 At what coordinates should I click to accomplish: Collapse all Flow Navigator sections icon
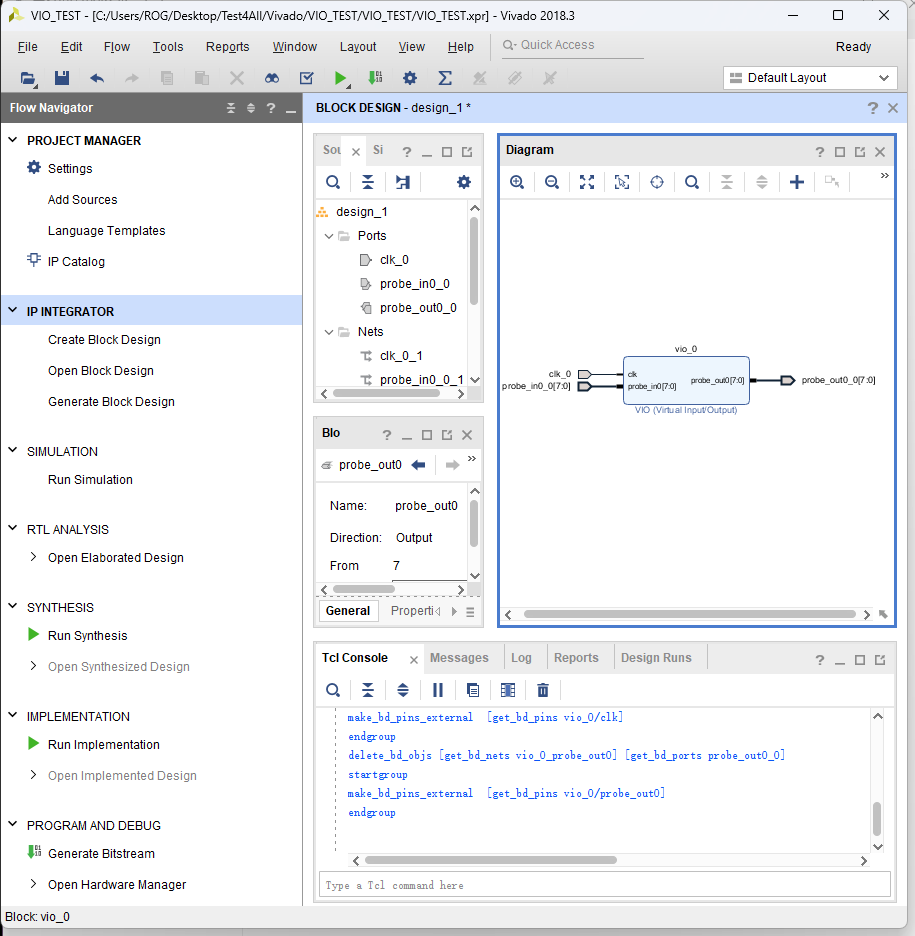[x=231, y=108]
